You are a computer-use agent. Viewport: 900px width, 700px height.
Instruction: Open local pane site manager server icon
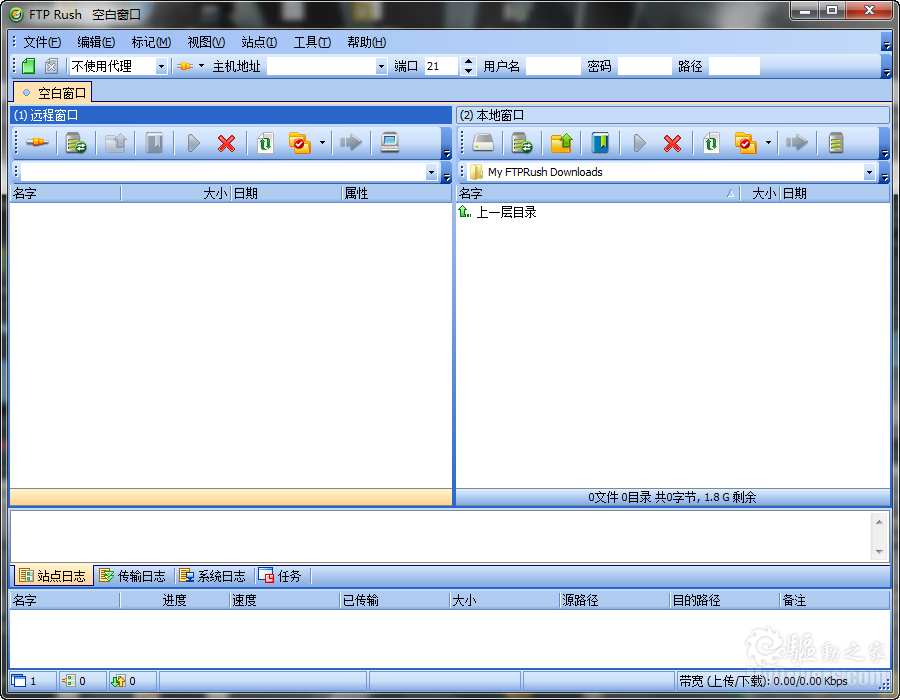coord(522,142)
